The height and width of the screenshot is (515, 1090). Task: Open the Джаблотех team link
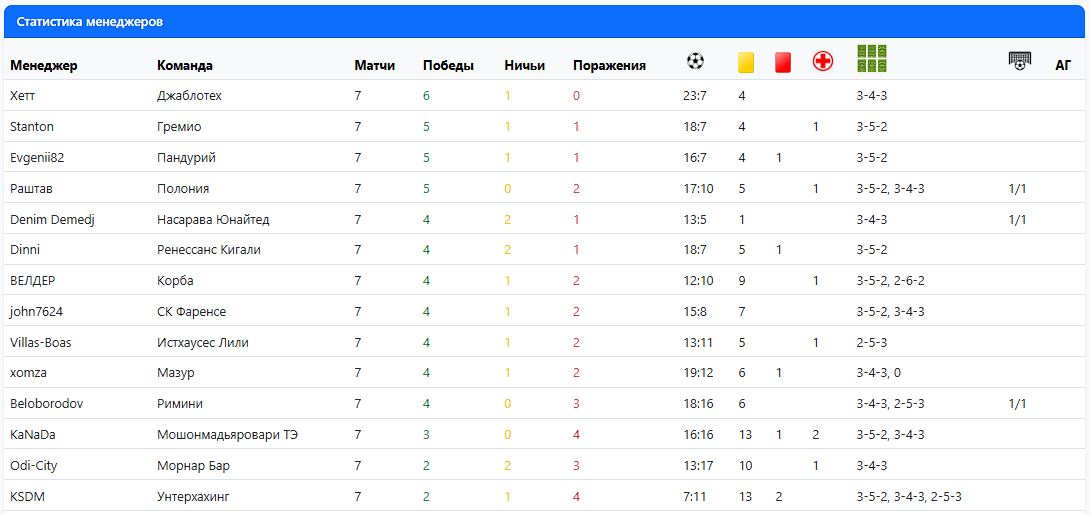coord(189,96)
